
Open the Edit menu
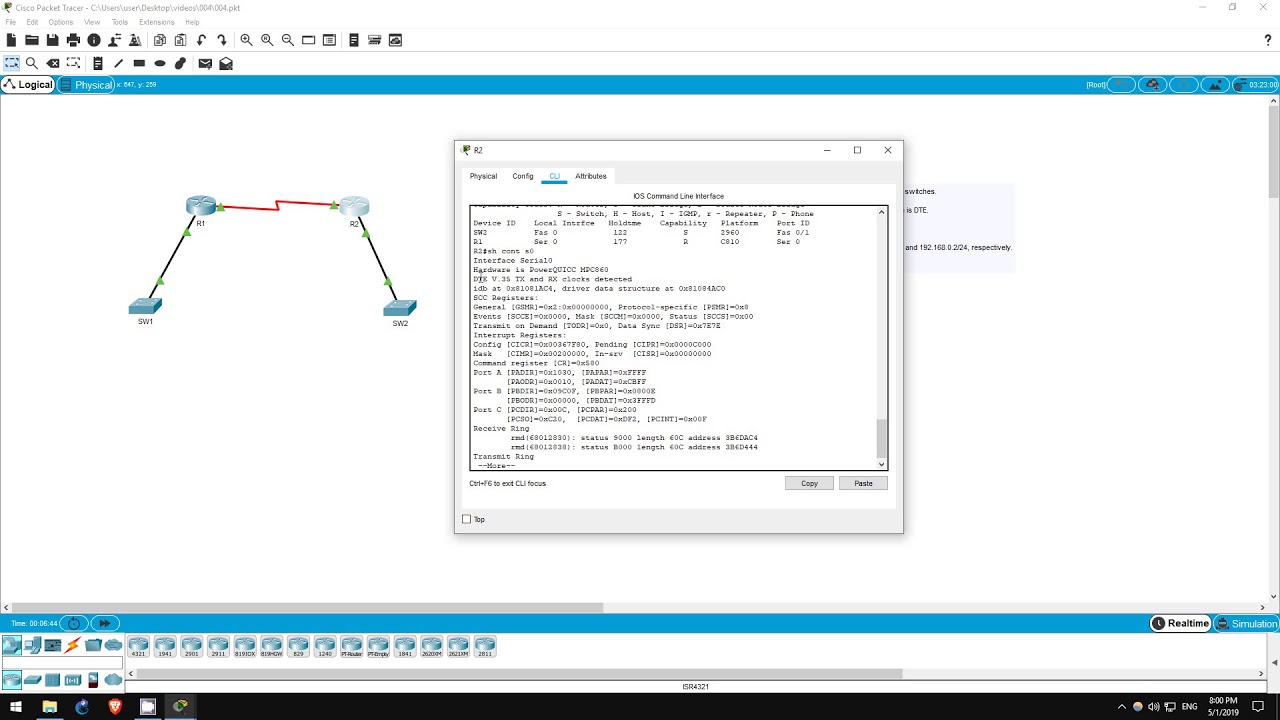click(32, 22)
